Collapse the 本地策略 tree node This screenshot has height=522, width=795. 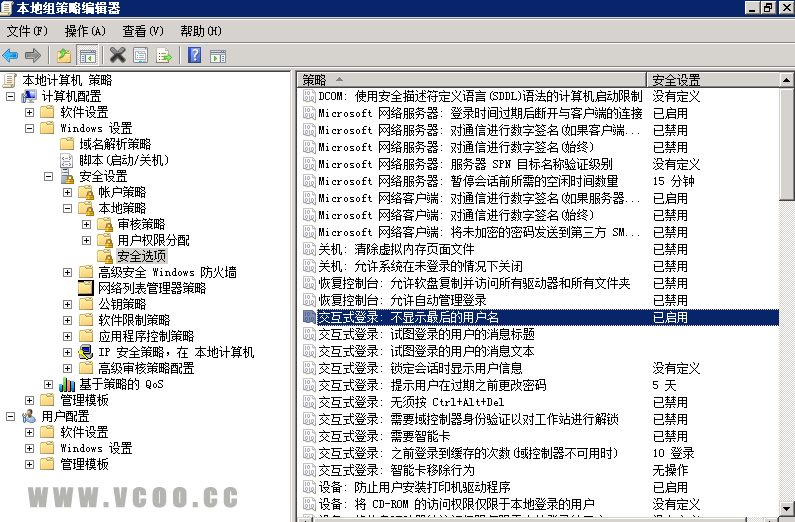(x=67, y=208)
